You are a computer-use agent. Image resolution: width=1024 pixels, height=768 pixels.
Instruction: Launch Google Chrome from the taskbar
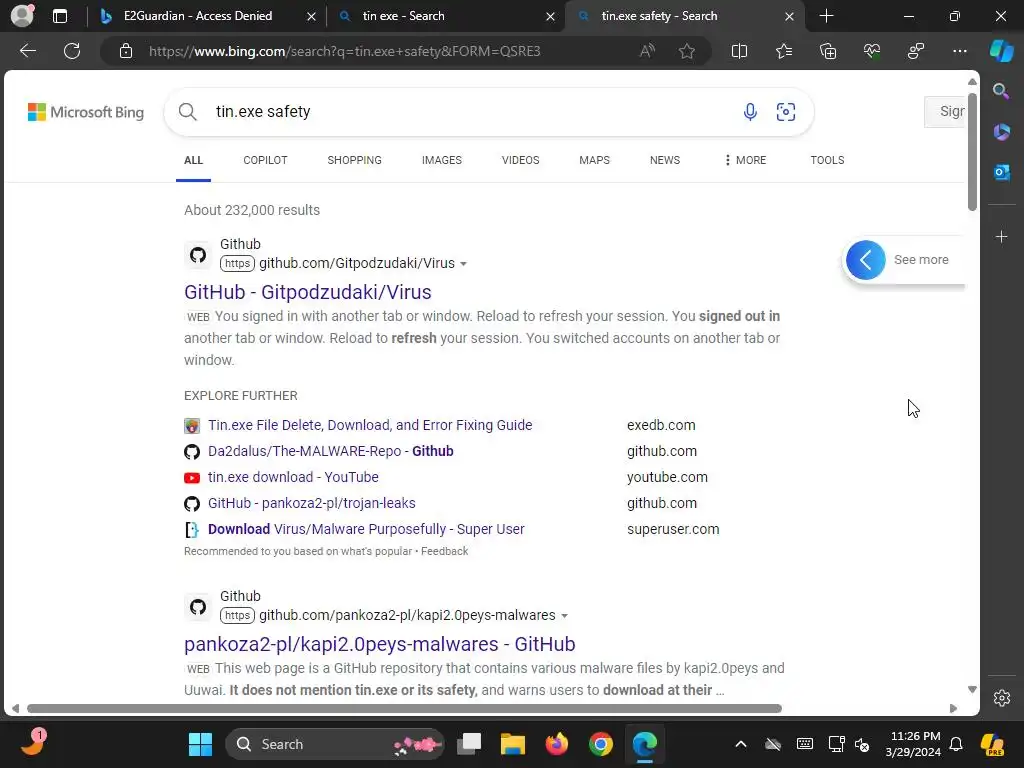[x=600, y=744]
